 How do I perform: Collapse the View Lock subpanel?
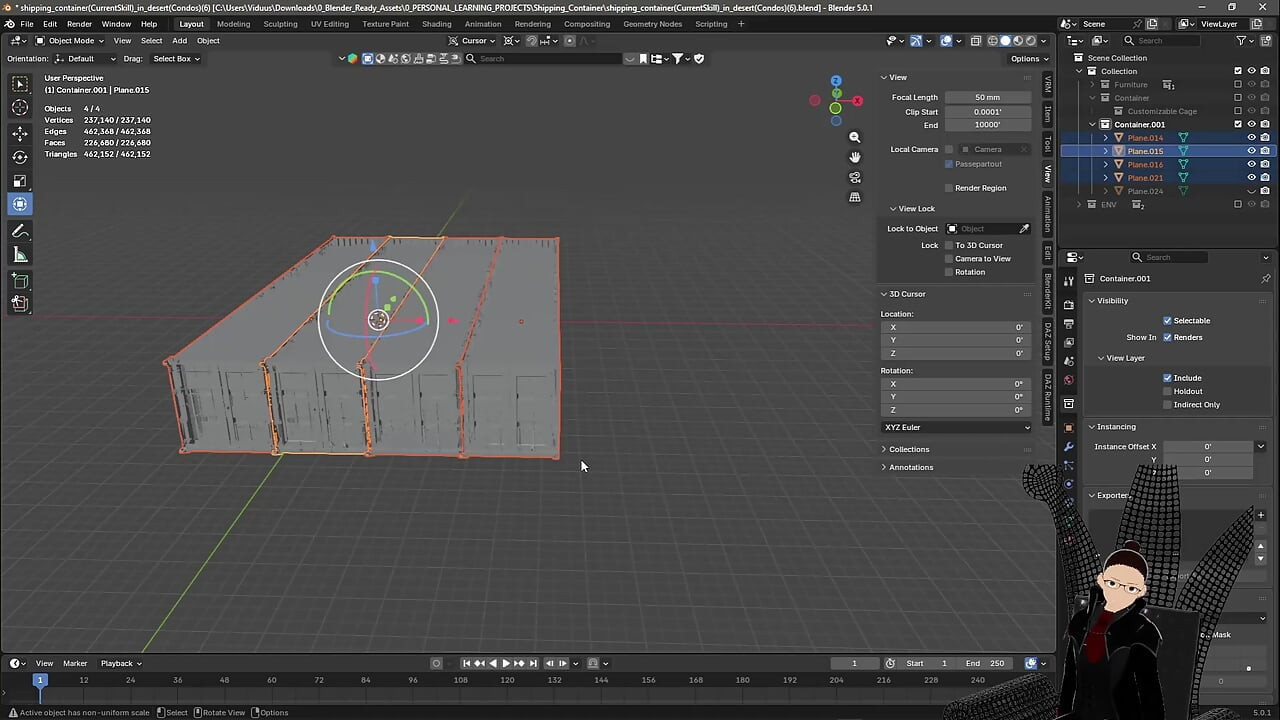tap(913, 209)
